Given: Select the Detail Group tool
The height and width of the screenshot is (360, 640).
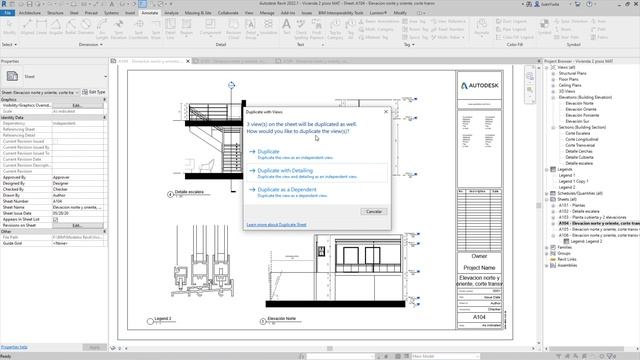Looking at the screenshot, I should pos(251,29).
